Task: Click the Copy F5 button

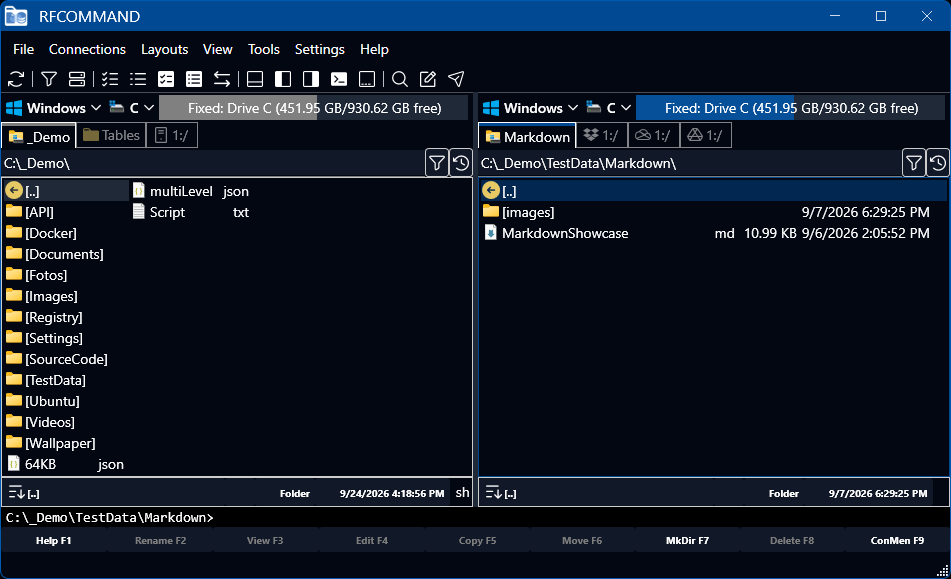Action: pos(477,540)
